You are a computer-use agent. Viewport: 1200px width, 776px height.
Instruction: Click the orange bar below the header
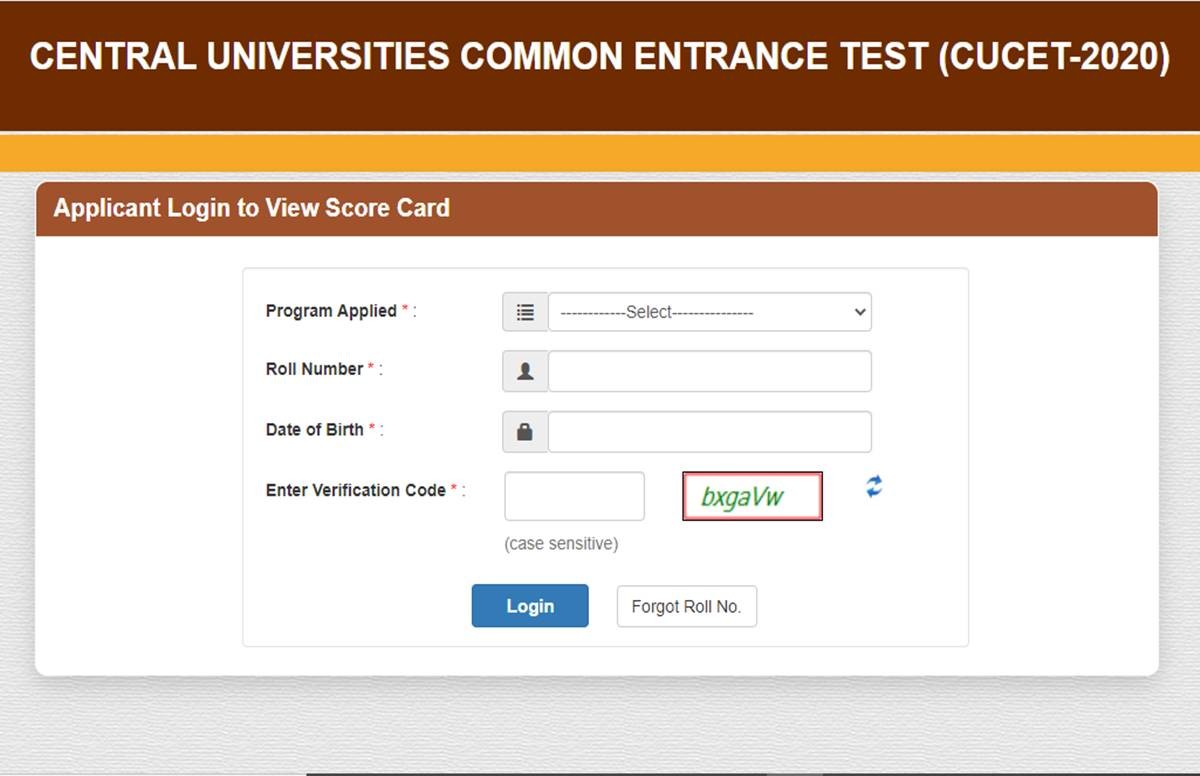click(600, 153)
